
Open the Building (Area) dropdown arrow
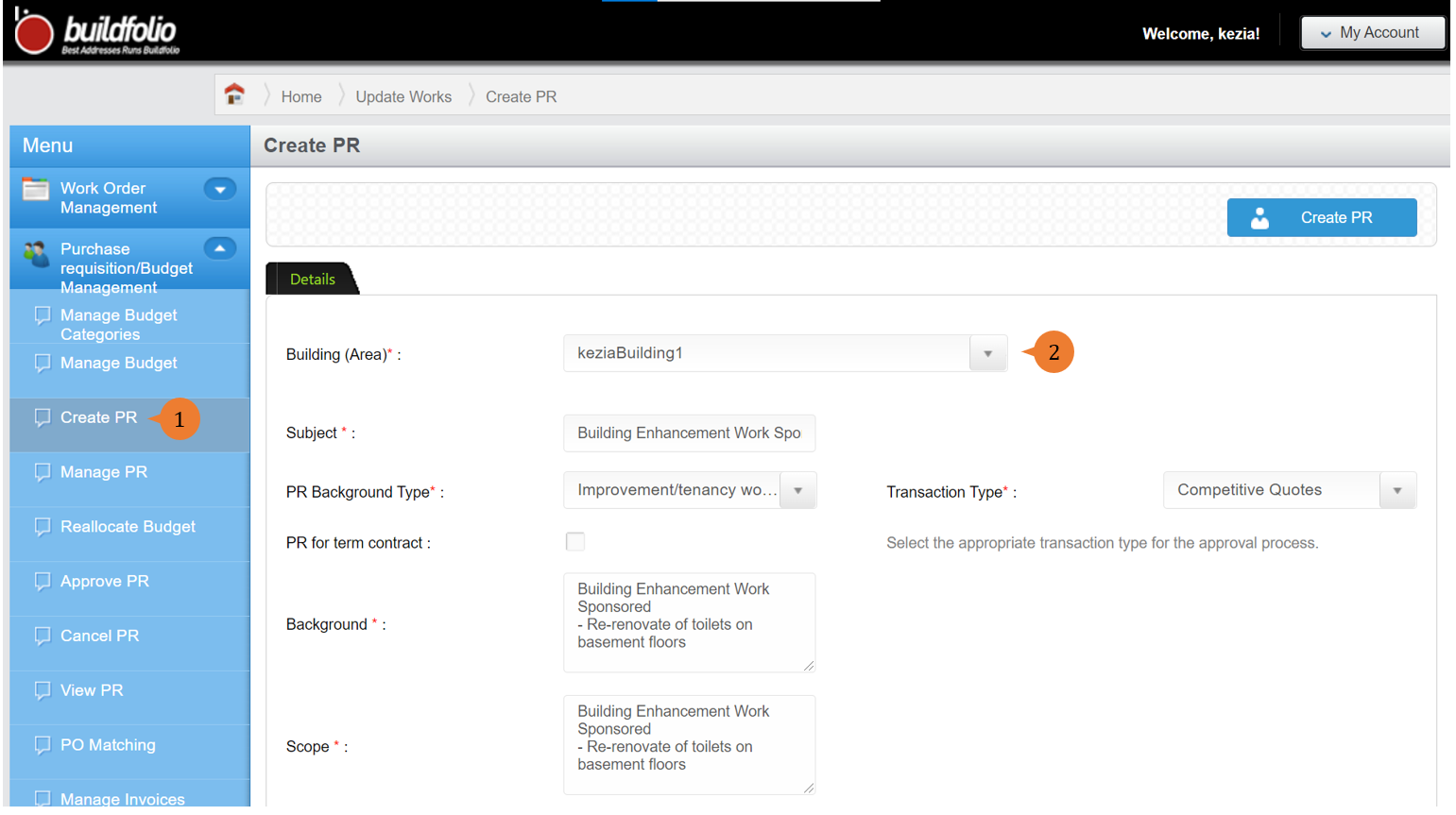pyautogui.click(x=987, y=353)
